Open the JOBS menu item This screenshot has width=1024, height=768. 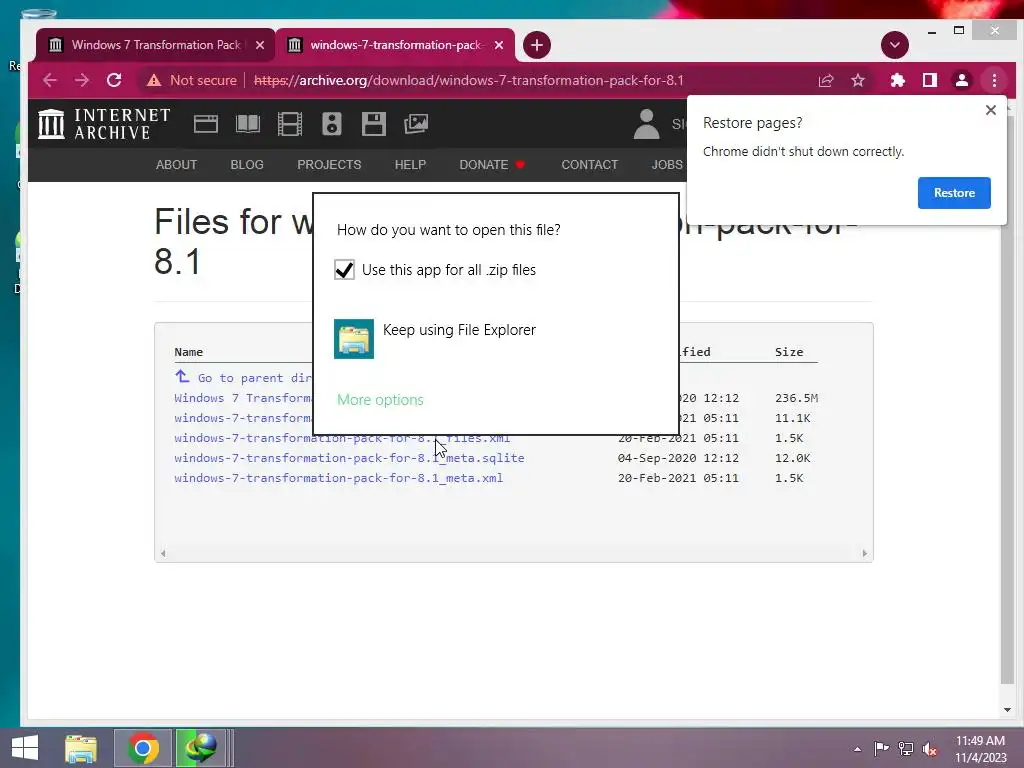667,165
